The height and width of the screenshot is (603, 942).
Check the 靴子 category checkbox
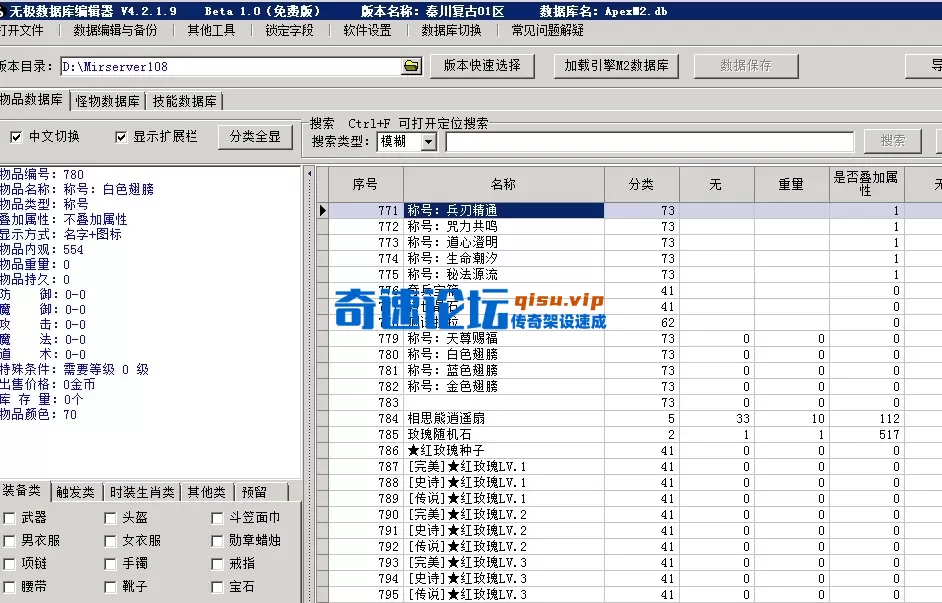tap(110, 587)
